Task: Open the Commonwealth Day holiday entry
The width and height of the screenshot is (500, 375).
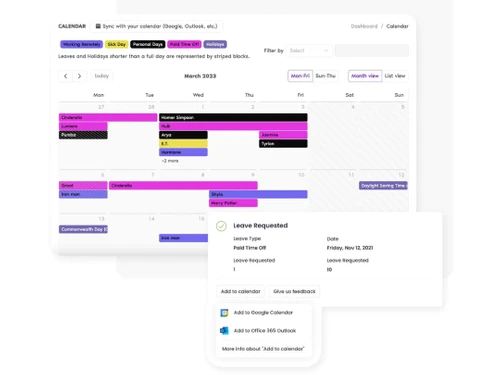Action: click(x=83, y=229)
